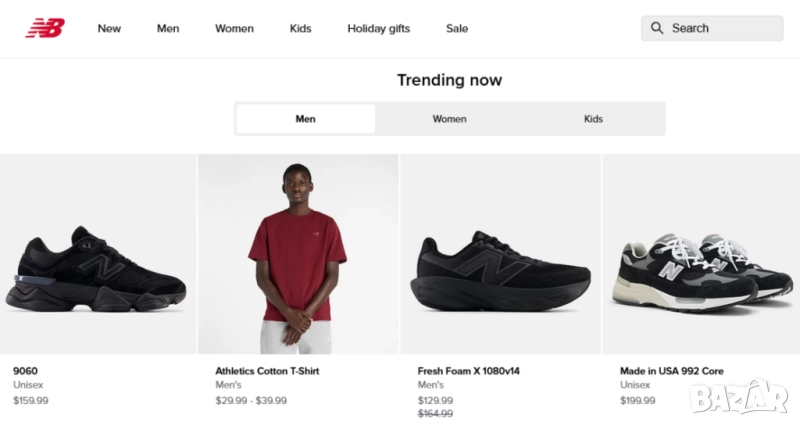Click the Search input field
The image size is (800, 426).
coord(722,28)
